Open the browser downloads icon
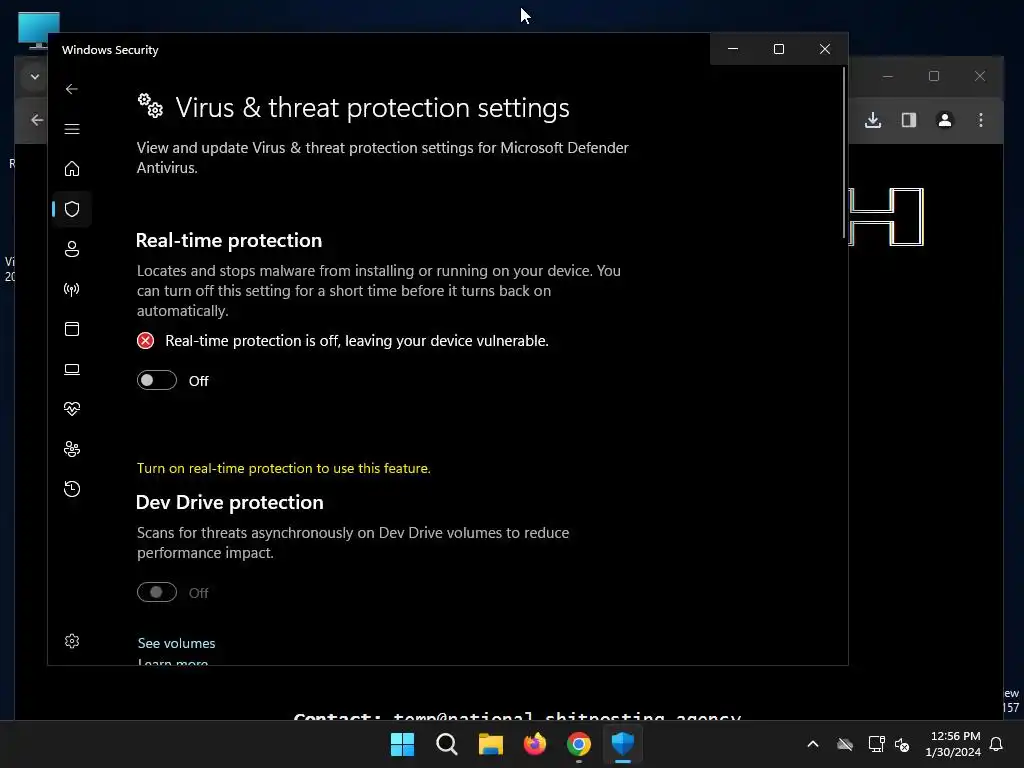 873,120
